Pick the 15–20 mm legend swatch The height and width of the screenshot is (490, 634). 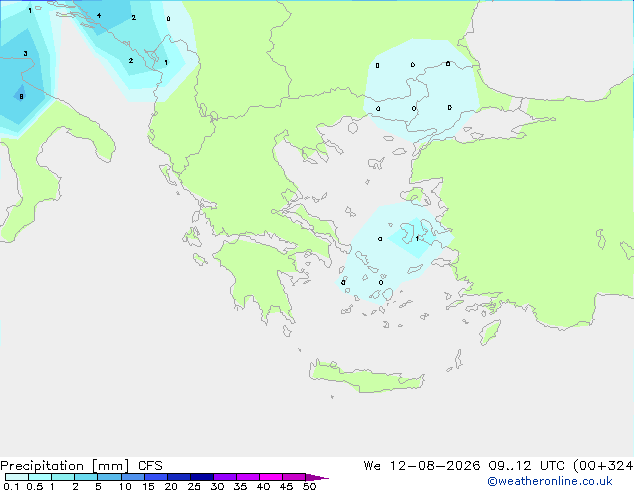[x=156, y=477]
